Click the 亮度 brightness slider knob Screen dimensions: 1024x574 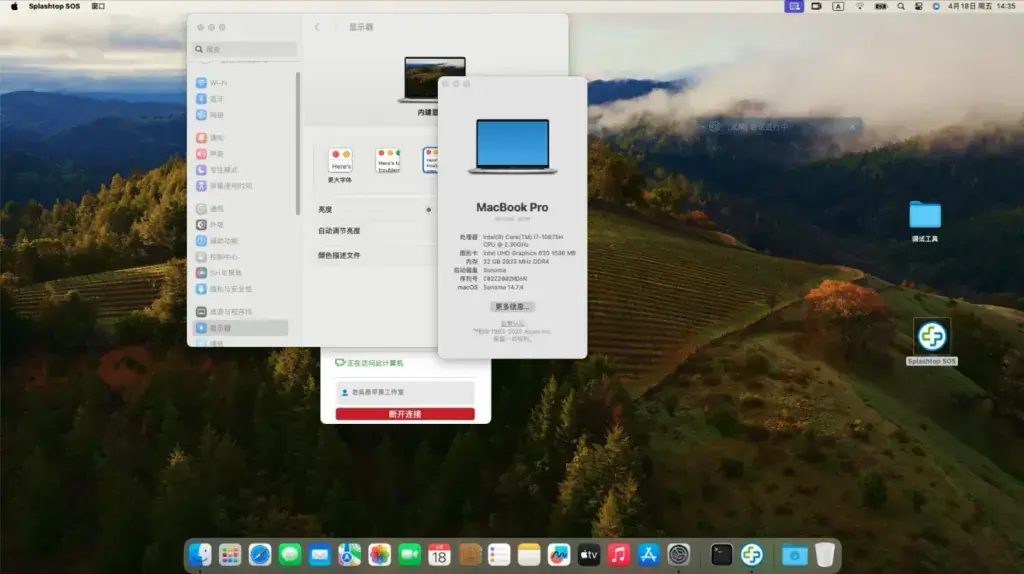point(428,210)
